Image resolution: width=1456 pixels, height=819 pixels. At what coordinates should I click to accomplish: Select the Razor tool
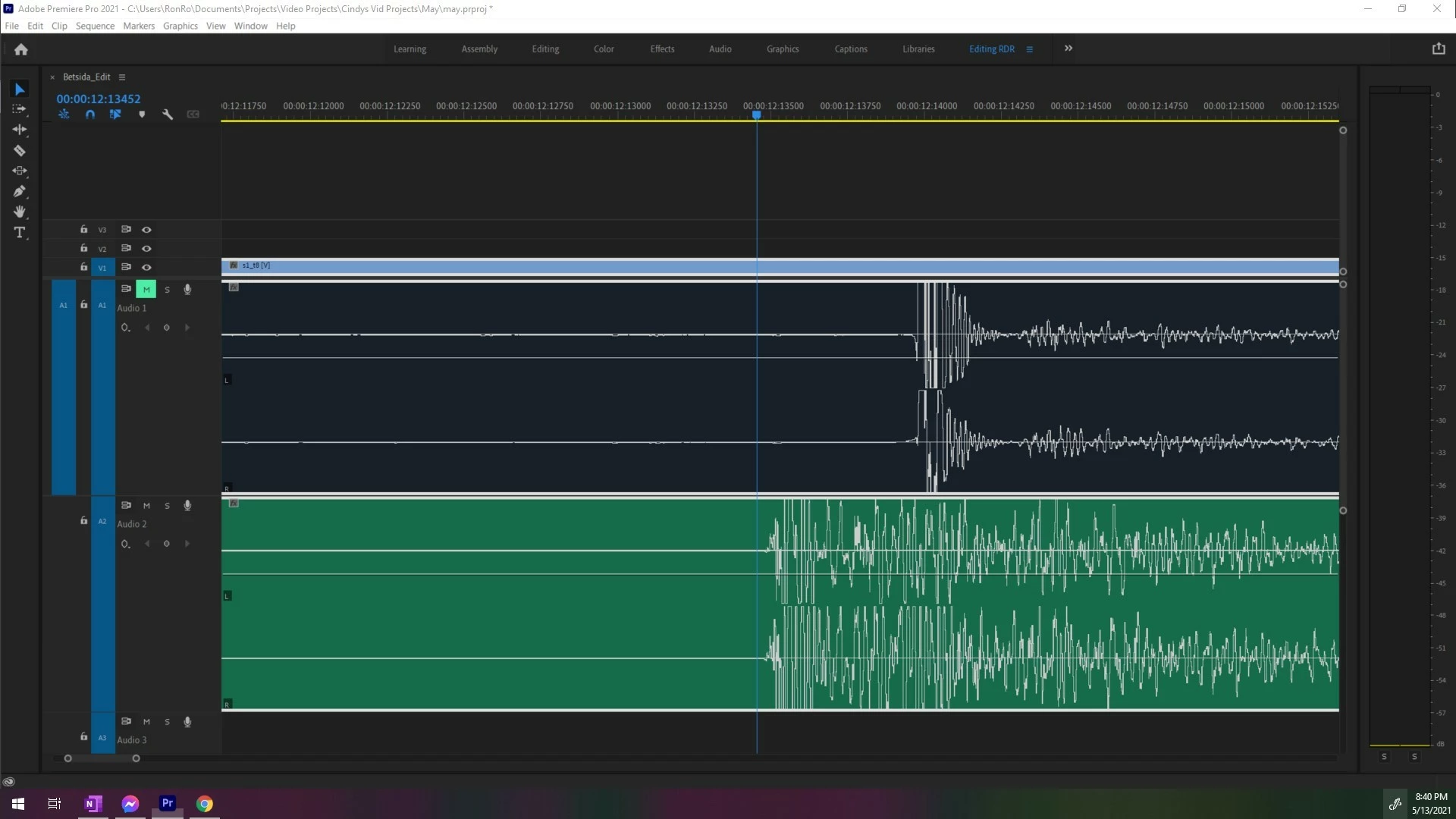(20, 150)
